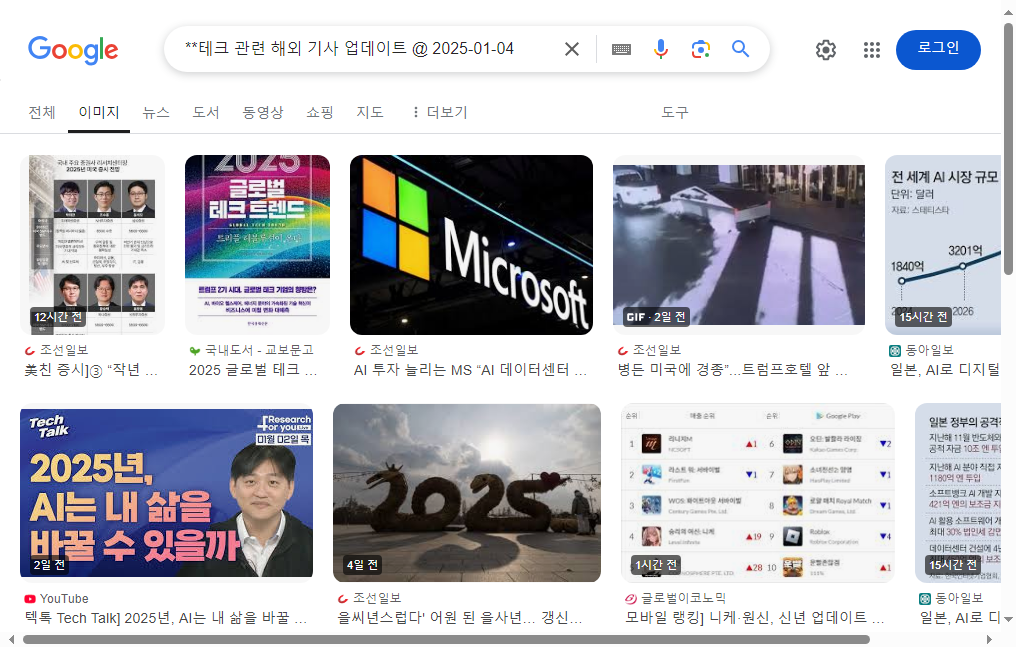Click the horizontal scrollbar thumb
Screen dimensions: 1016x647
pyautogui.click(x=446, y=640)
